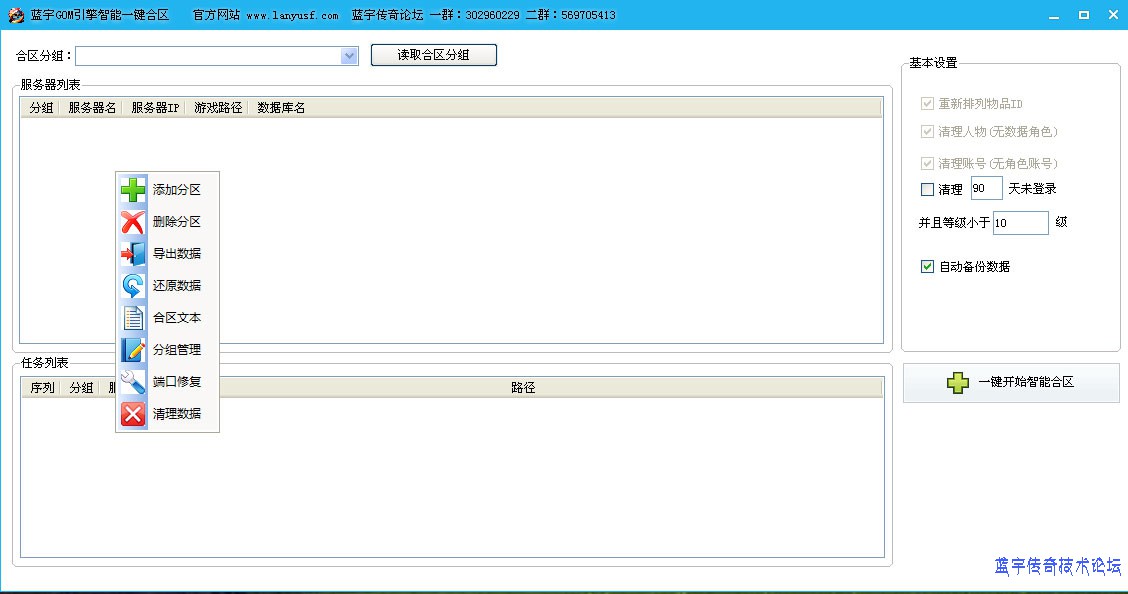Click the green plus Add Partition icon
Viewport: 1128px width, 594px height.
[133, 190]
